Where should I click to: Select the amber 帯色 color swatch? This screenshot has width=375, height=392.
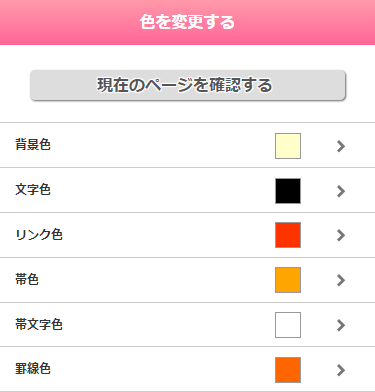pyautogui.click(x=288, y=280)
